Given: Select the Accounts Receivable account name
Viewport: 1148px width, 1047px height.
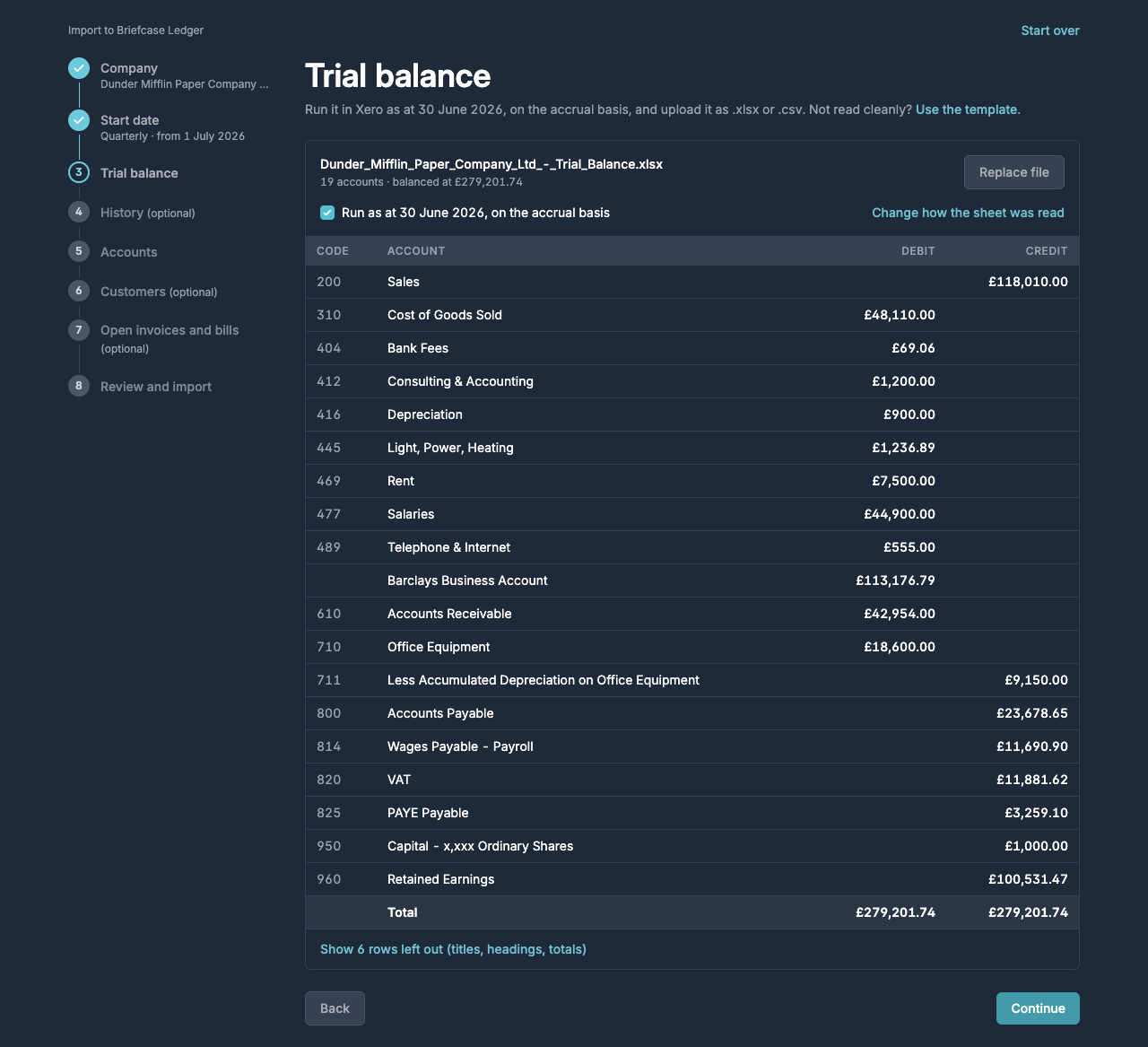Looking at the screenshot, I should point(449,614).
